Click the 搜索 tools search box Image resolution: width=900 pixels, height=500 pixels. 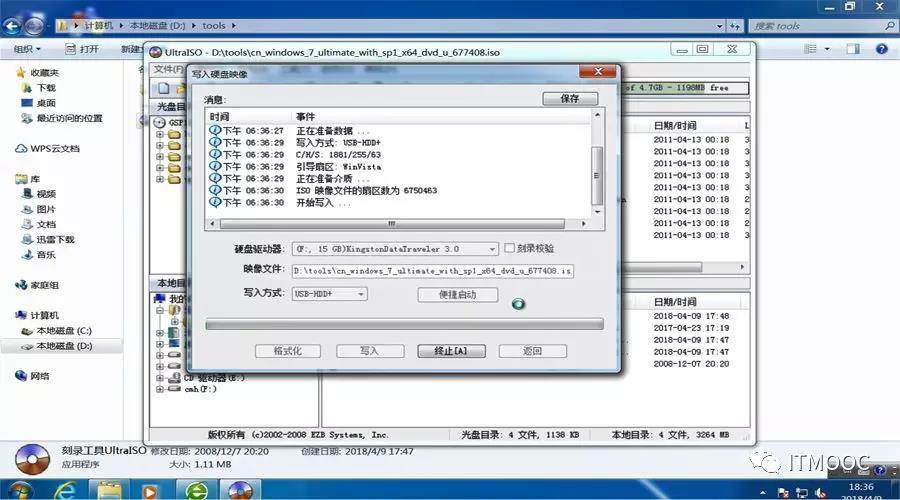pos(823,26)
